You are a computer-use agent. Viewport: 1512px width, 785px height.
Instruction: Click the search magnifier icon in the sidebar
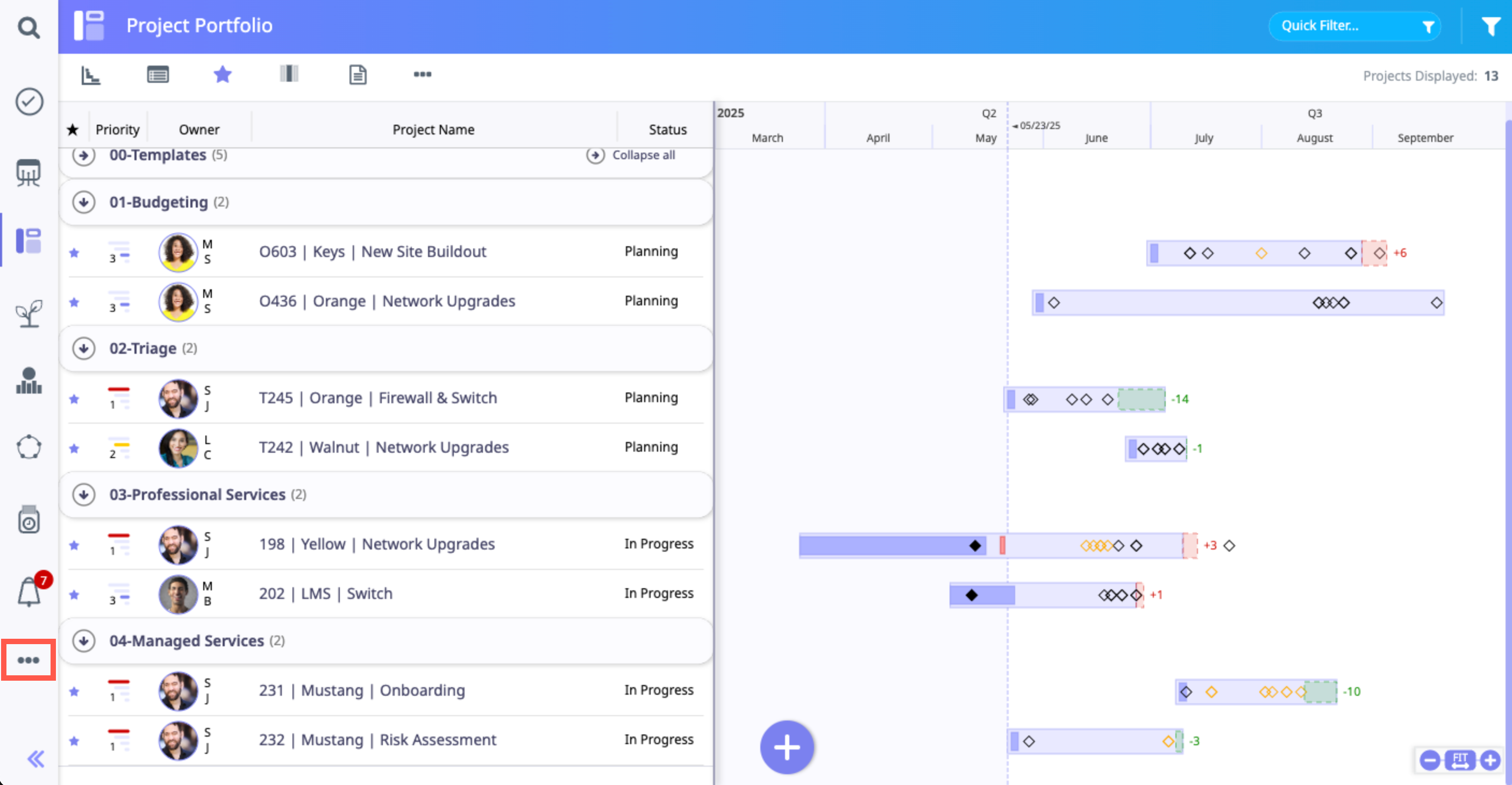click(x=28, y=27)
